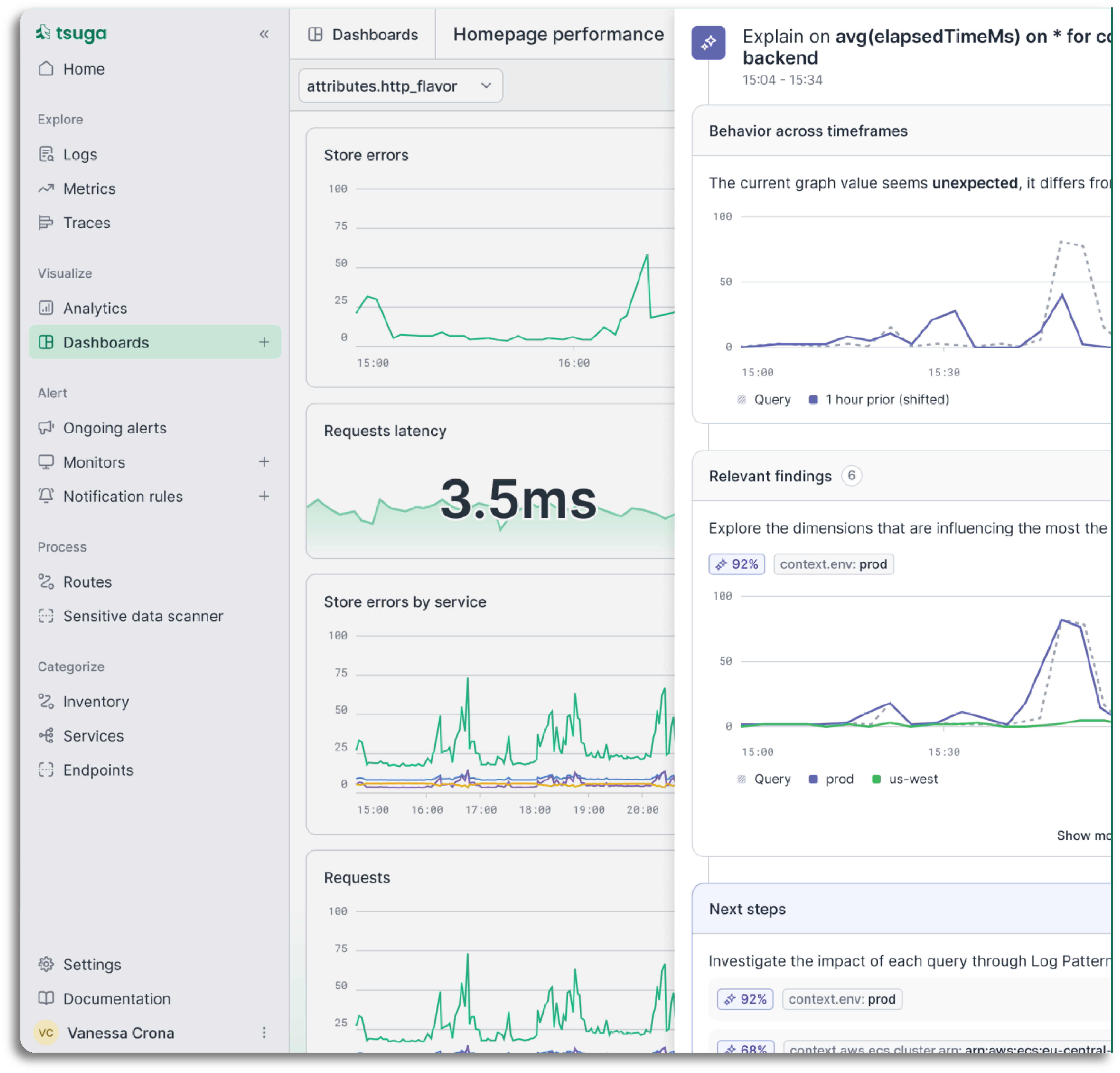Open Documentation

(x=117, y=999)
